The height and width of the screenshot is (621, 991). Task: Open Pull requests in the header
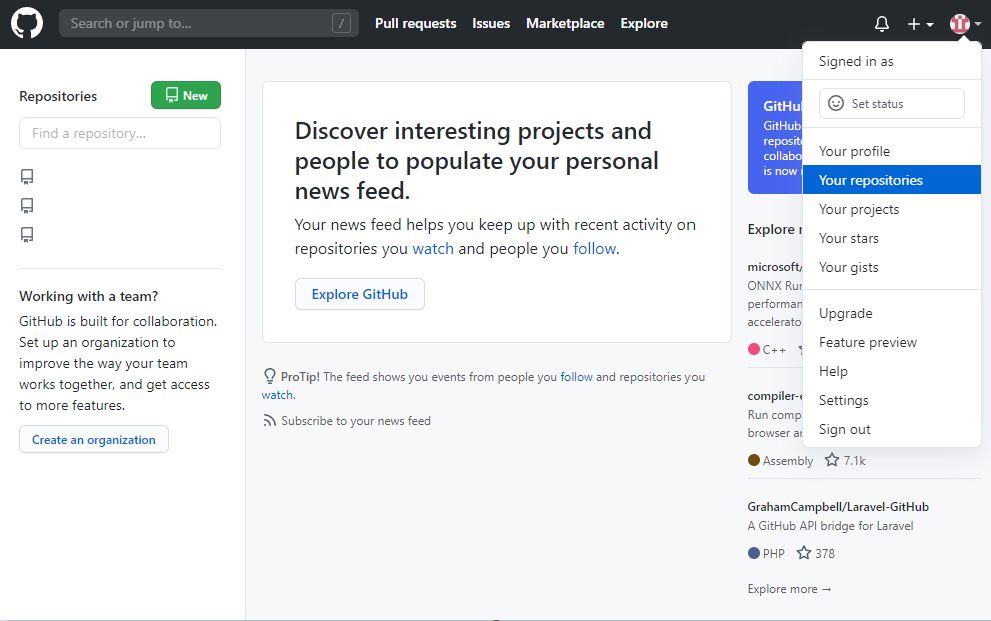coord(415,23)
